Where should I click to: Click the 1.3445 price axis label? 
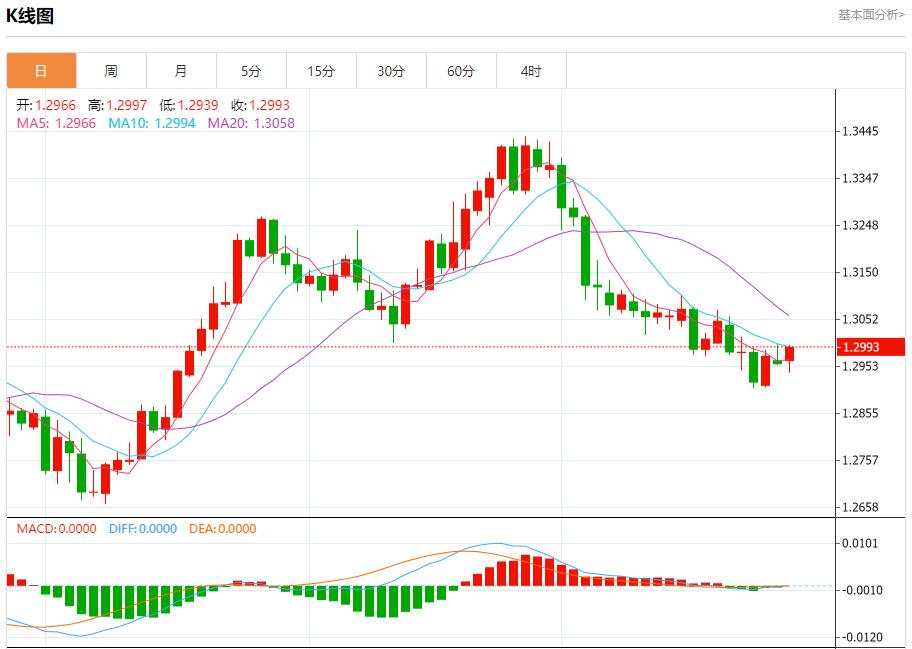[860, 132]
